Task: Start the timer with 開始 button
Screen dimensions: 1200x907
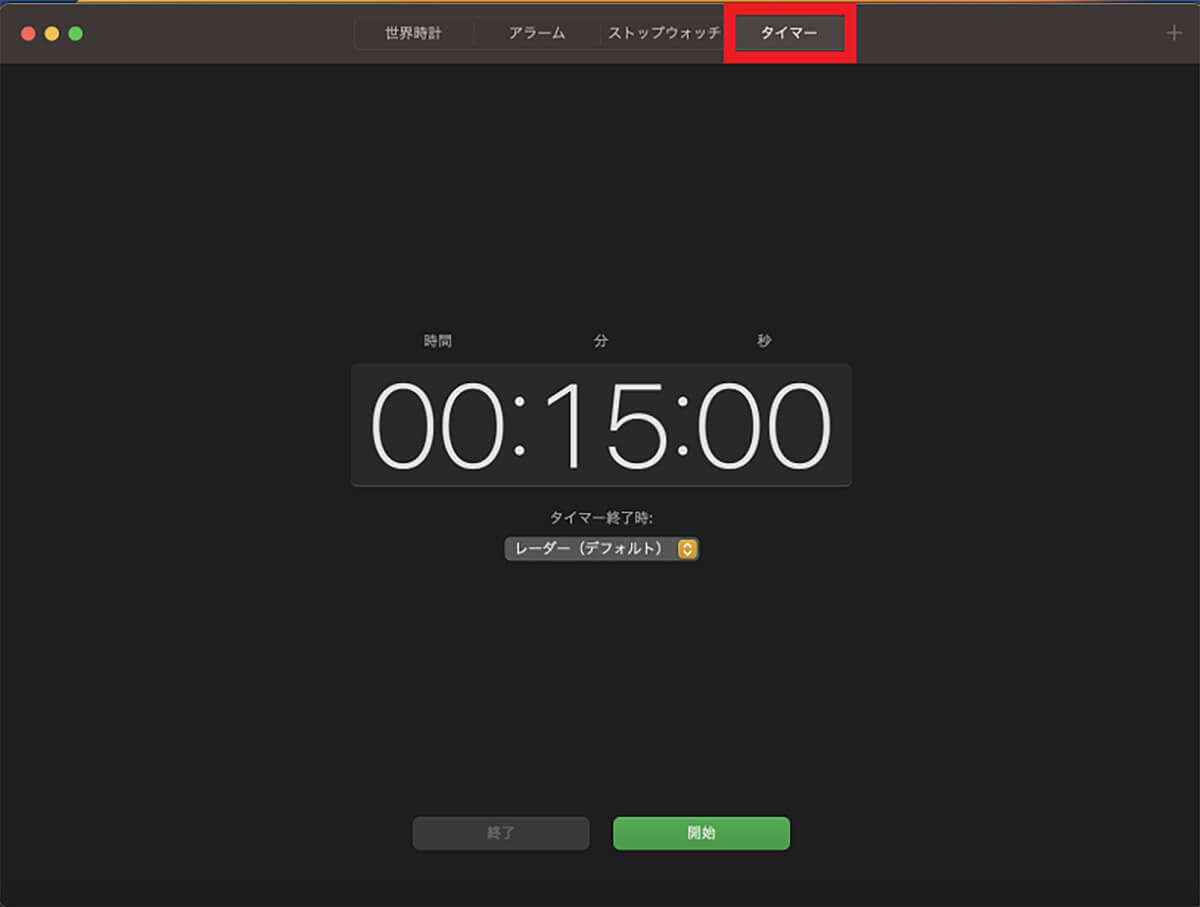Action: pos(701,833)
